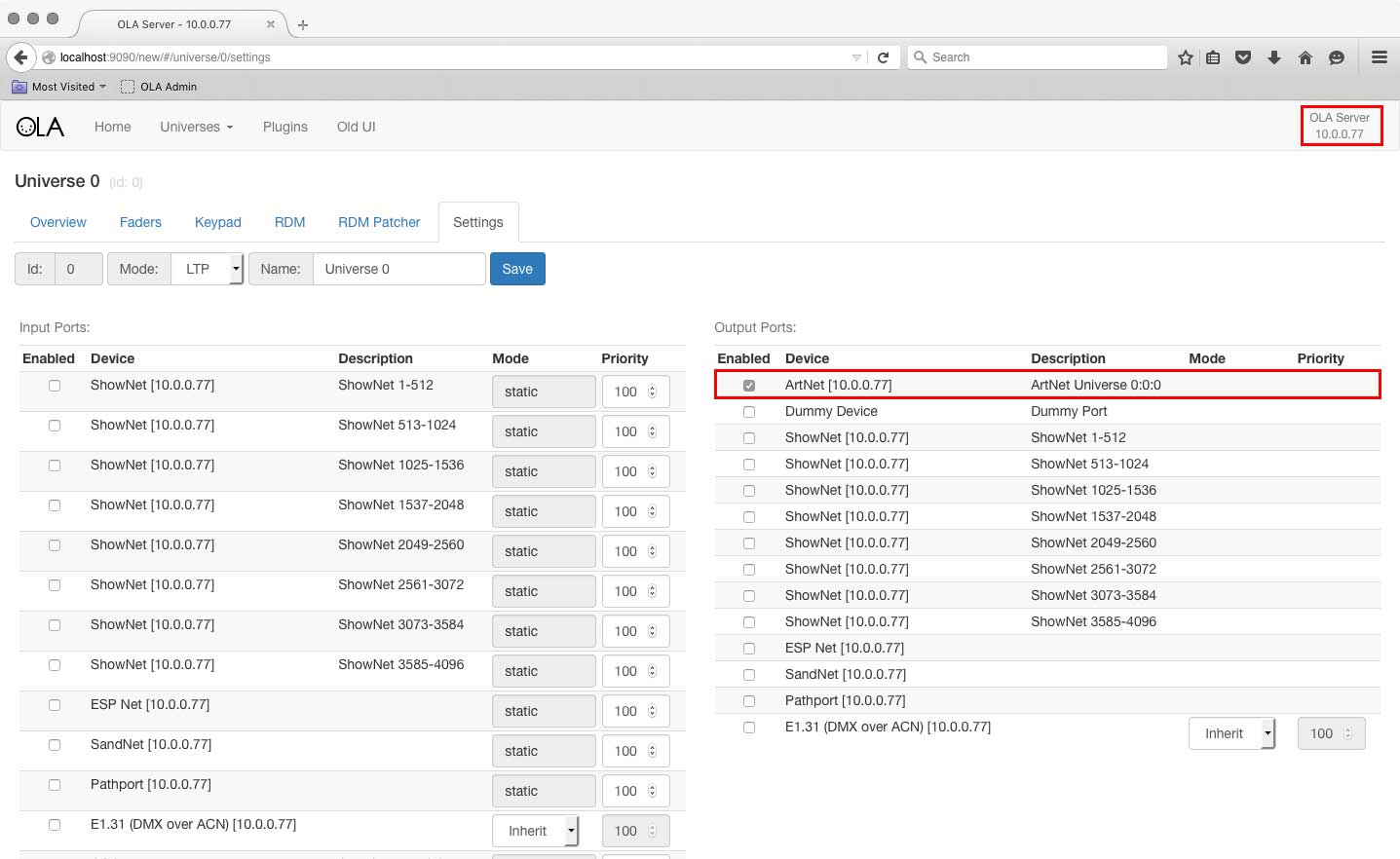Open the downloads arrow icon
1400x859 pixels.
1273,57
